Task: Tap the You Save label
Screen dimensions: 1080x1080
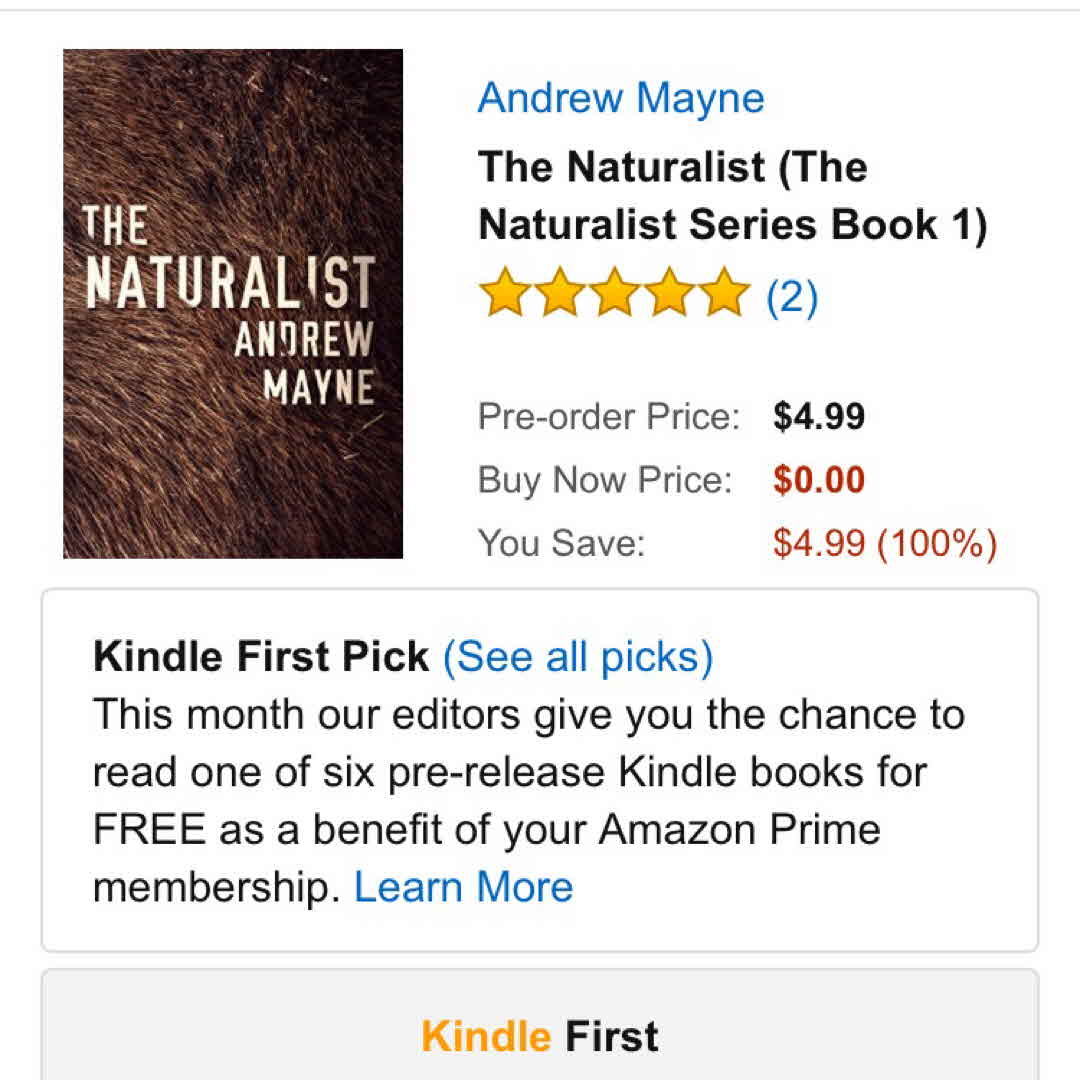Action: 562,543
